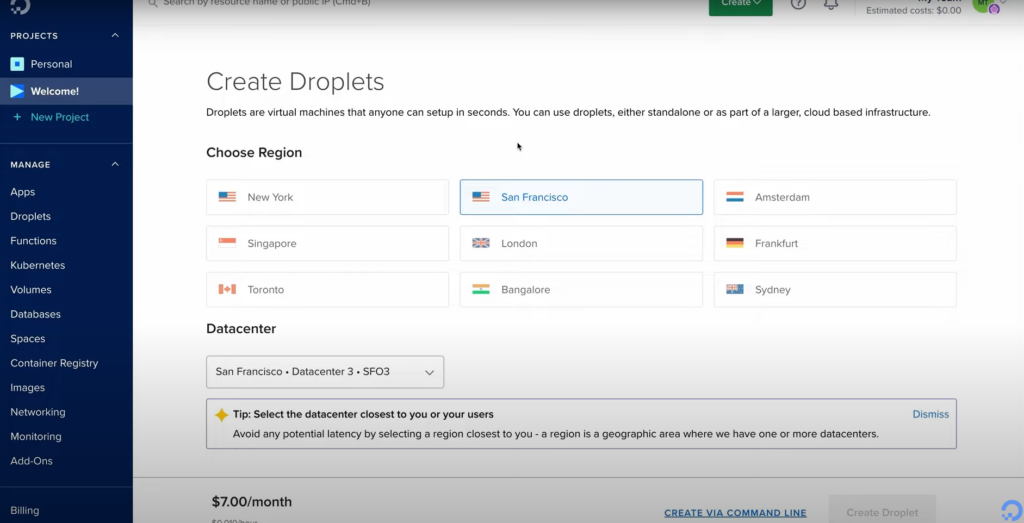Select the Singapore region
The height and width of the screenshot is (523, 1024).
[x=327, y=244]
